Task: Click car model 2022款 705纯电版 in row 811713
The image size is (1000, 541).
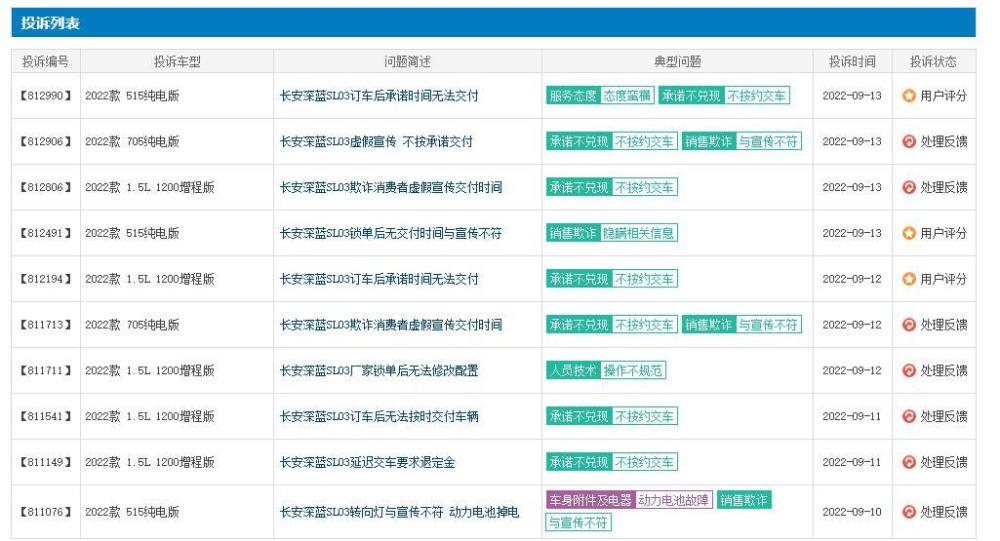Action: click(132, 325)
